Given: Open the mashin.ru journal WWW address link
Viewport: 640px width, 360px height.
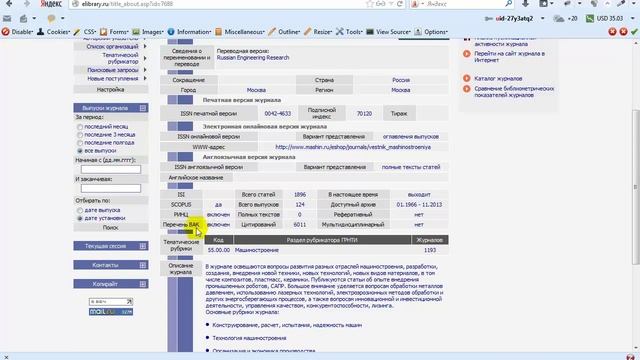Looking at the screenshot, I should click(353, 147).
